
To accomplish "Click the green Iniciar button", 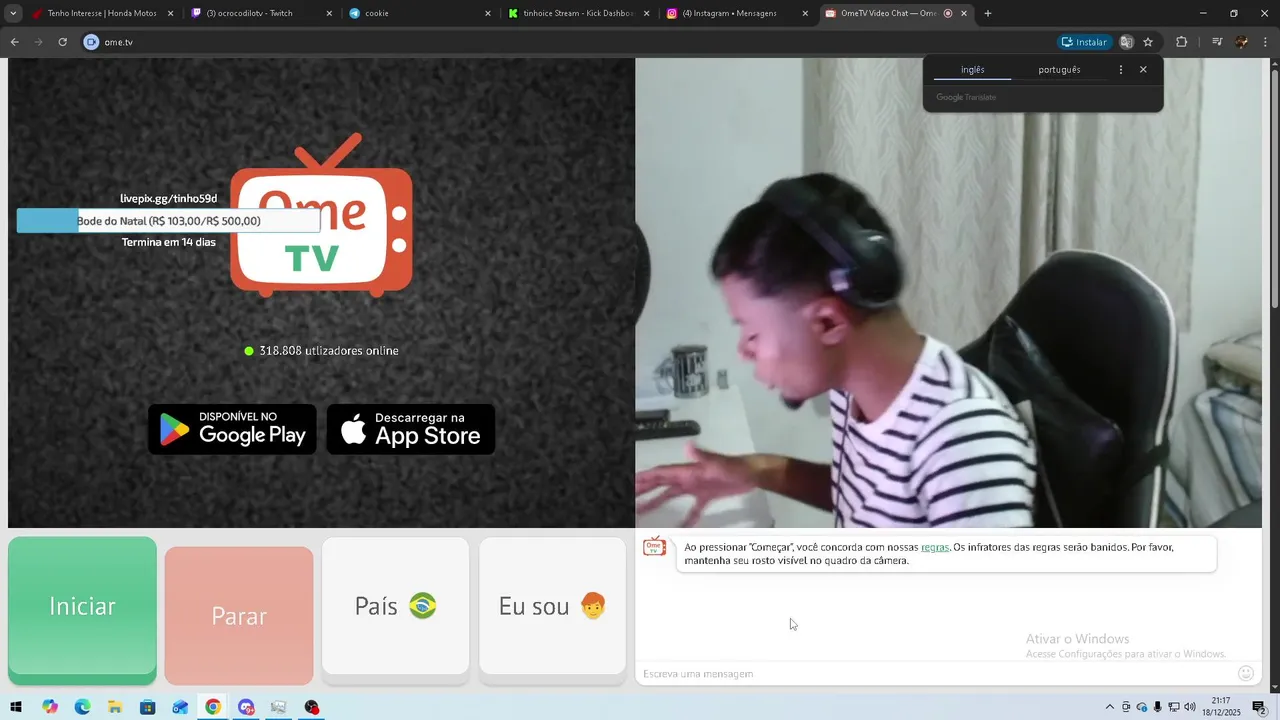I will pyautogui.click(x=82, y=607).
